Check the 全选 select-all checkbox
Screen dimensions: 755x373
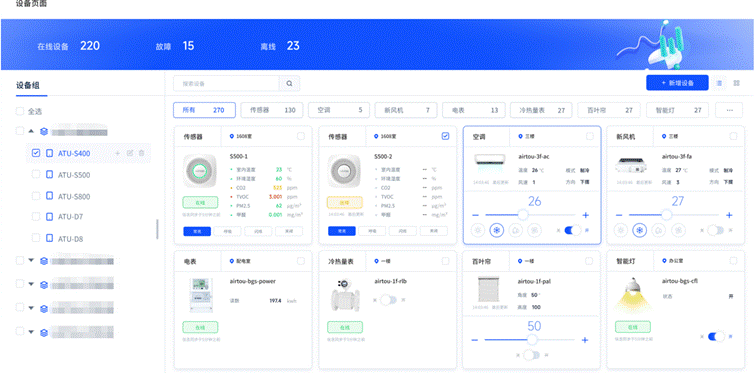tap(20, 111)
